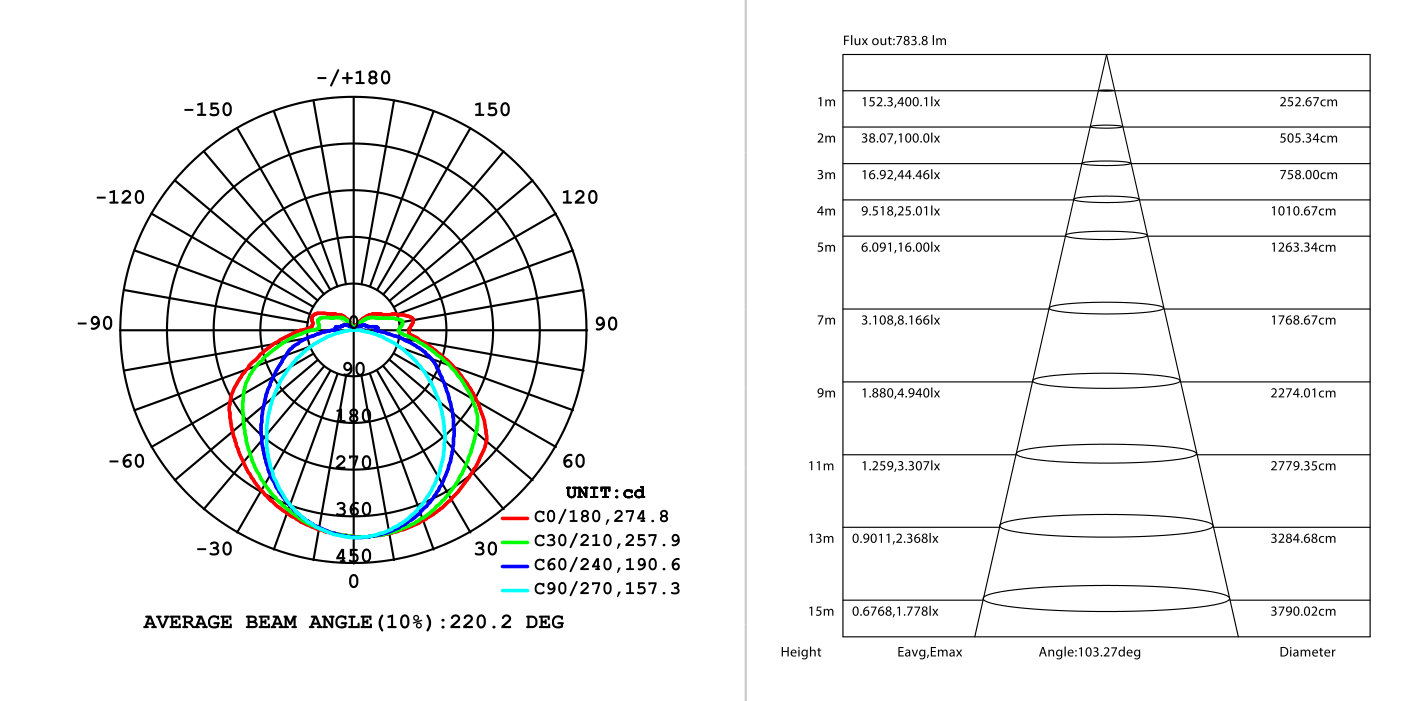This screenshot has width=1412, height=701.
Task: Click the 13m height label
Action: coord(822,540)
